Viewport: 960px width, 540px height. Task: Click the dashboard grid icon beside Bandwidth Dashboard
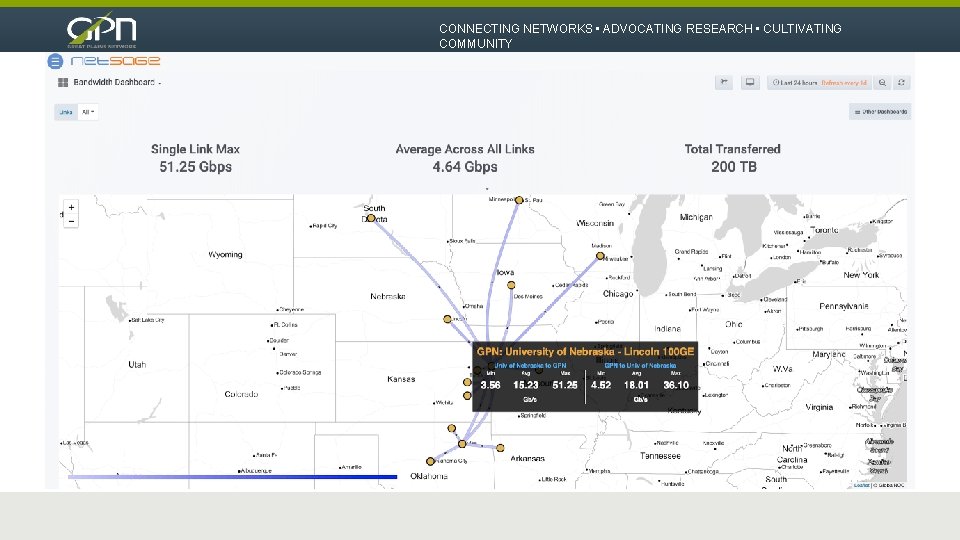pos(62,83)
